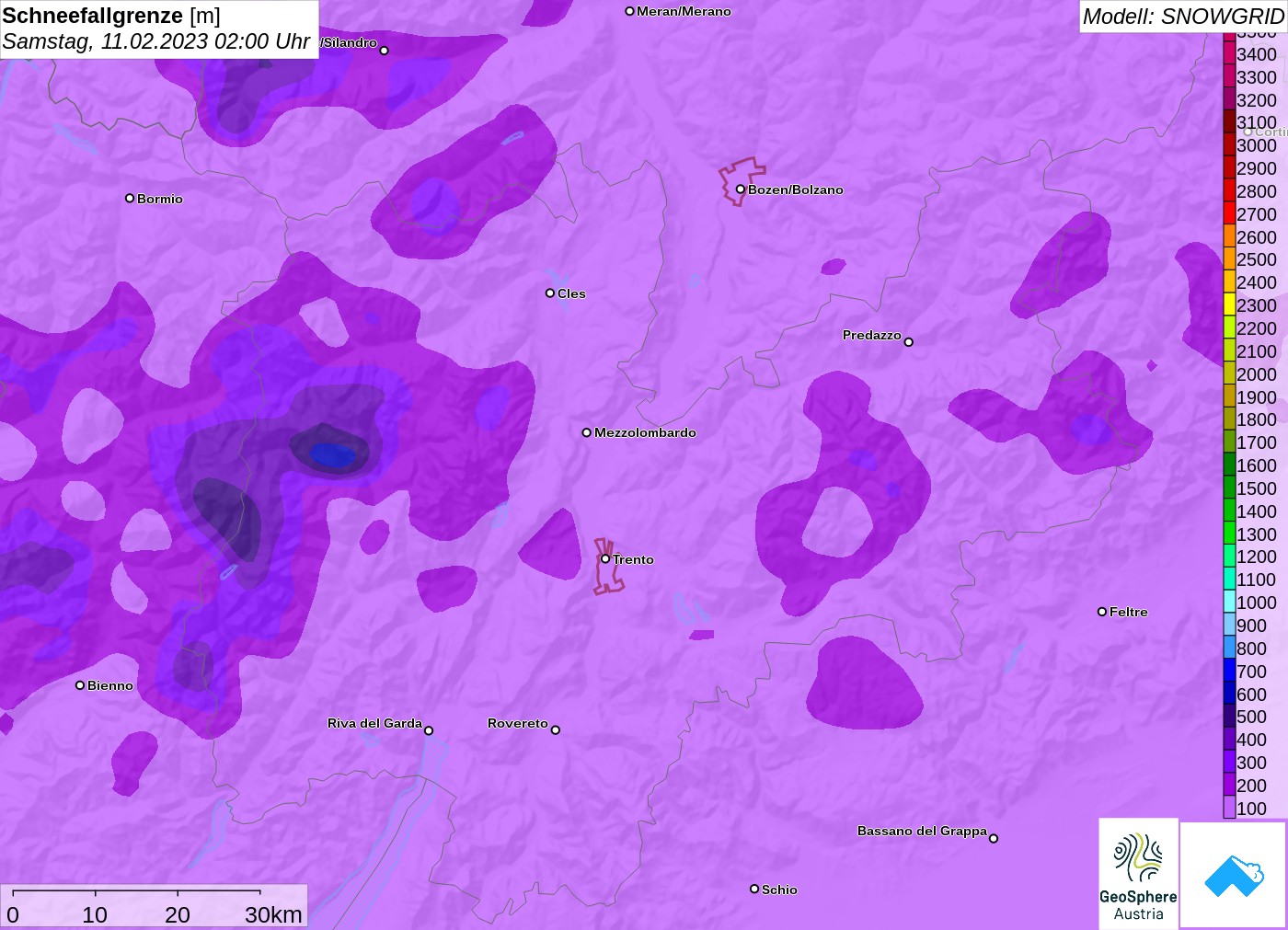Select the Silandro city marker dot
The height and width of the screenshot is (930, 1288).
tap(385, 51)
